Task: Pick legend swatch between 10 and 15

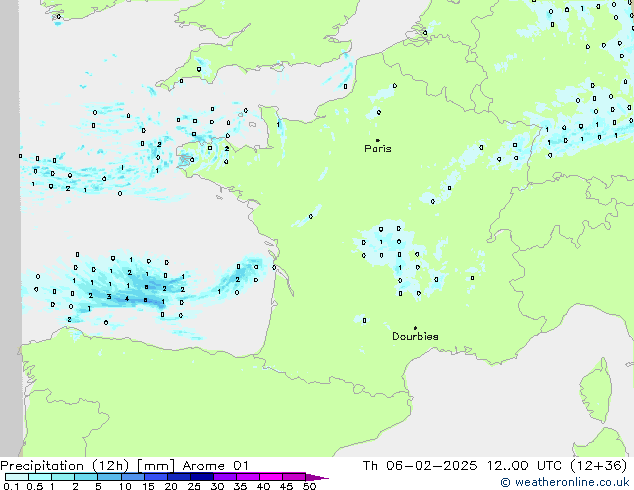Action: (x=132, y=477)
